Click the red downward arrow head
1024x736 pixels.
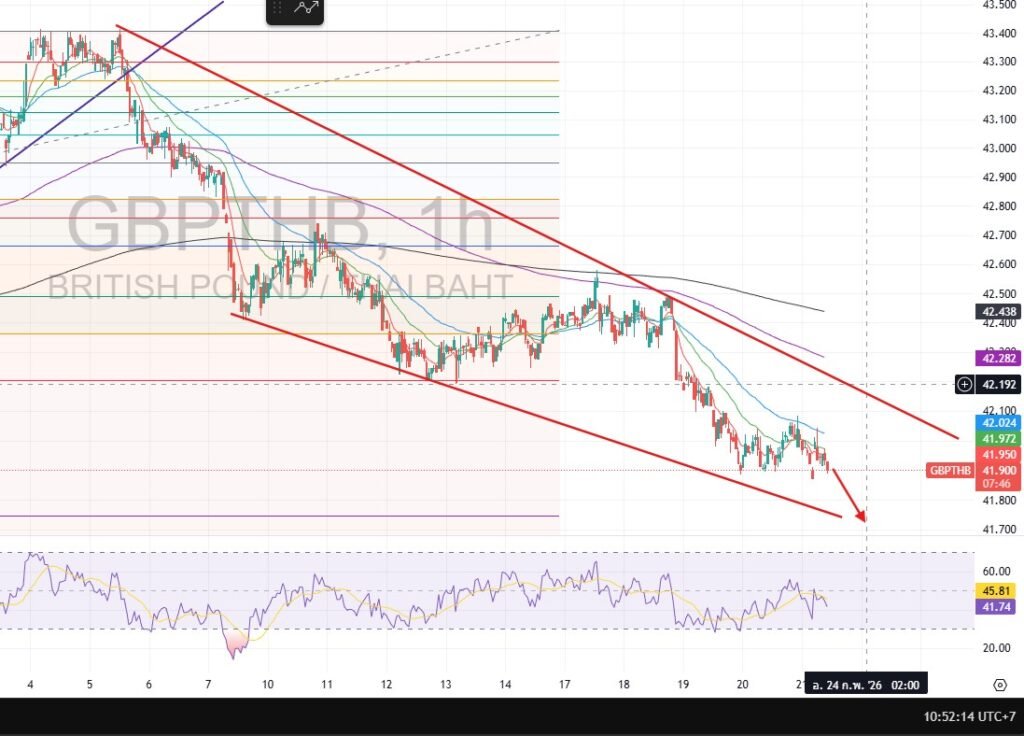[858, 515]
